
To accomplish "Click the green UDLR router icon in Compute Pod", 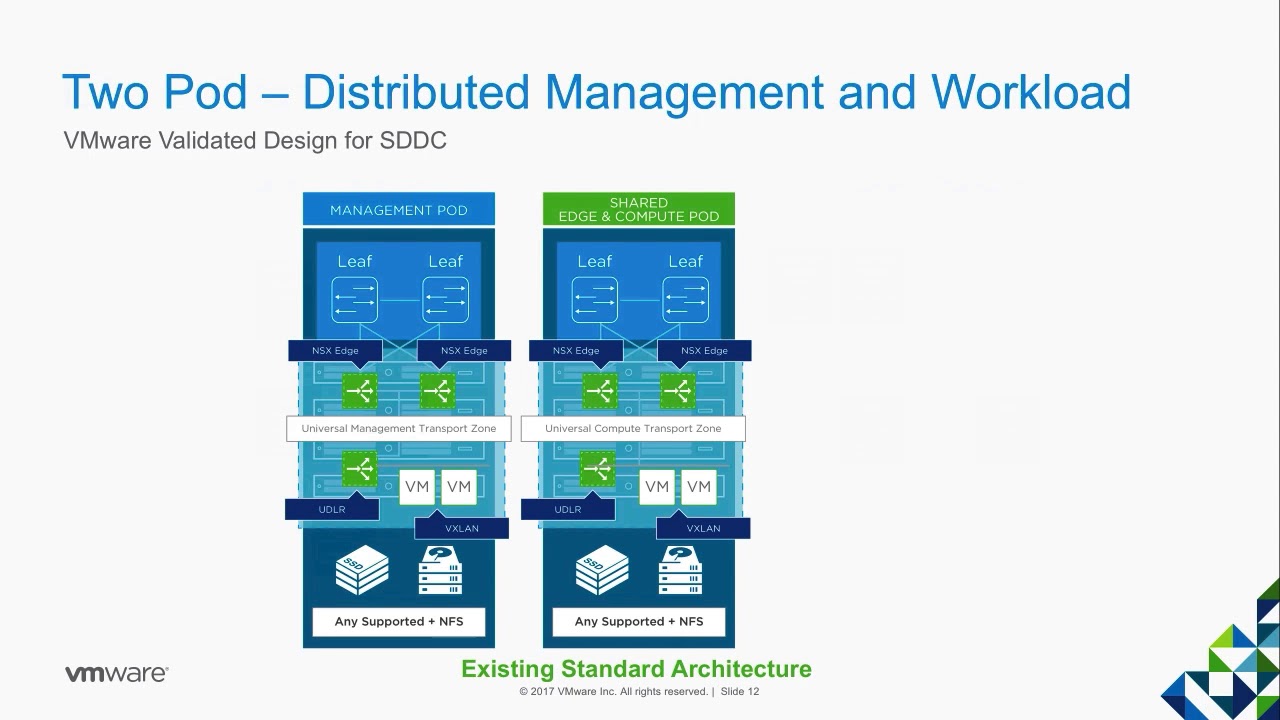I will click(597, 468).
